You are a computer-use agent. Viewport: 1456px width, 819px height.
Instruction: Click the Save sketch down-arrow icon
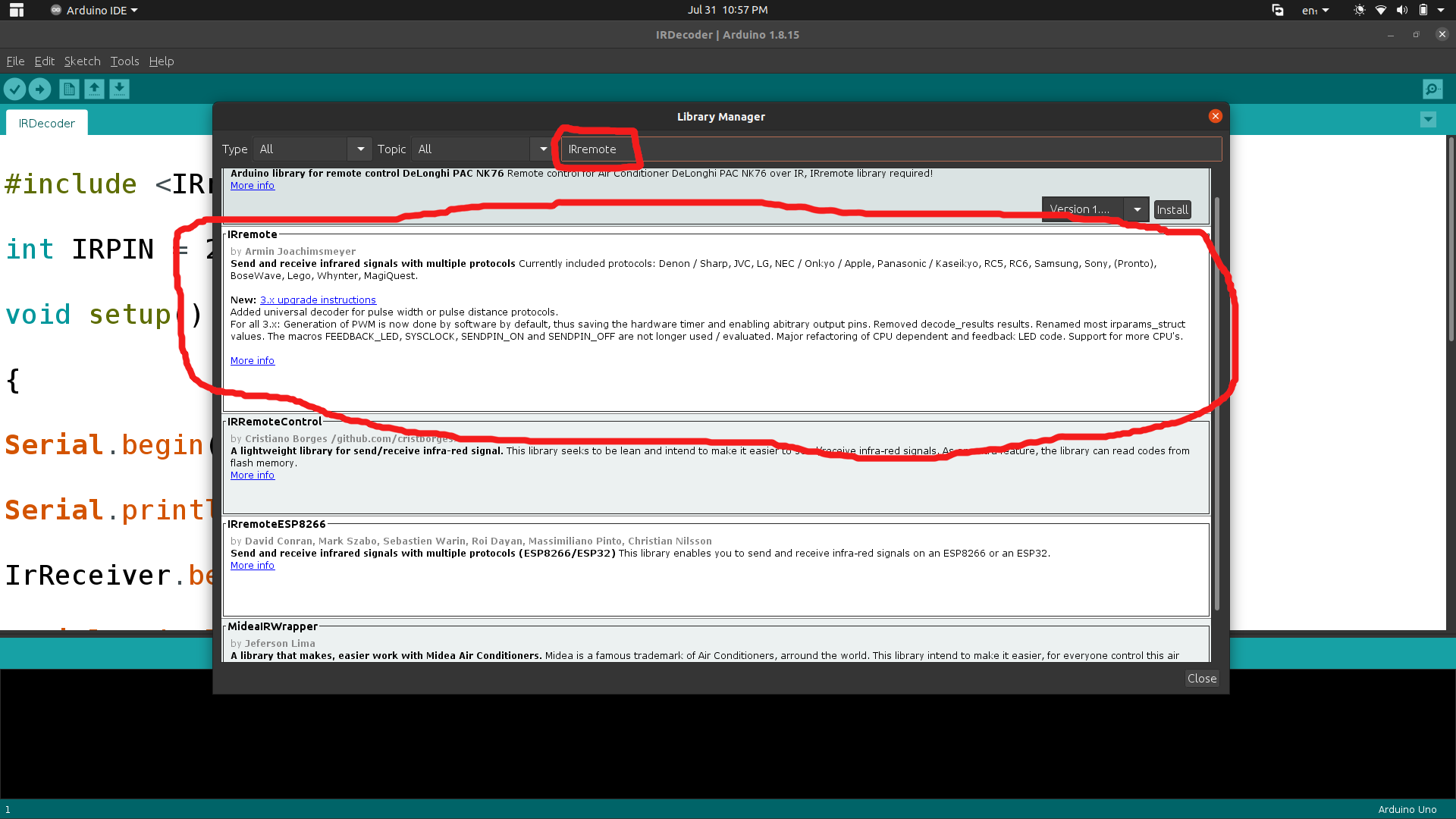119,89
